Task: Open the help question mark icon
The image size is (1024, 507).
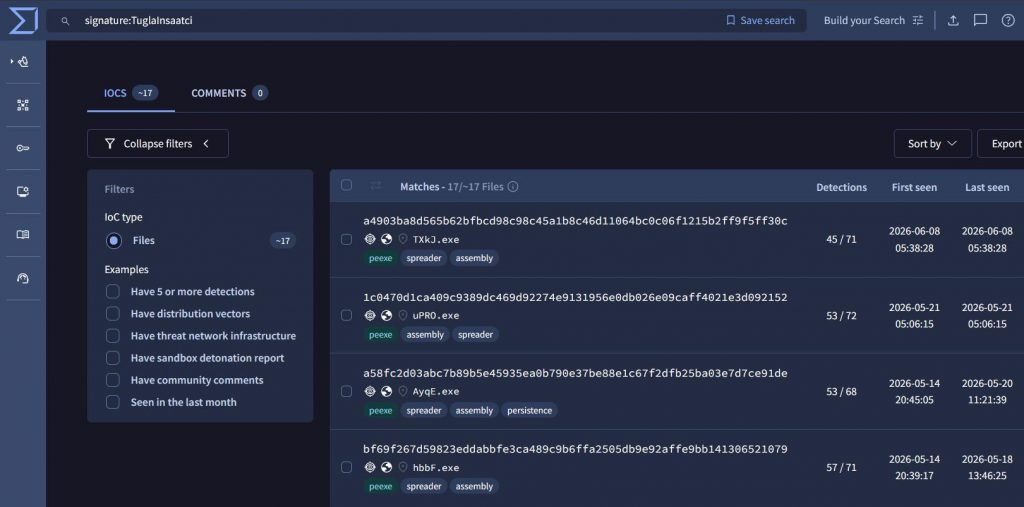Action: tap(1008, 20)
